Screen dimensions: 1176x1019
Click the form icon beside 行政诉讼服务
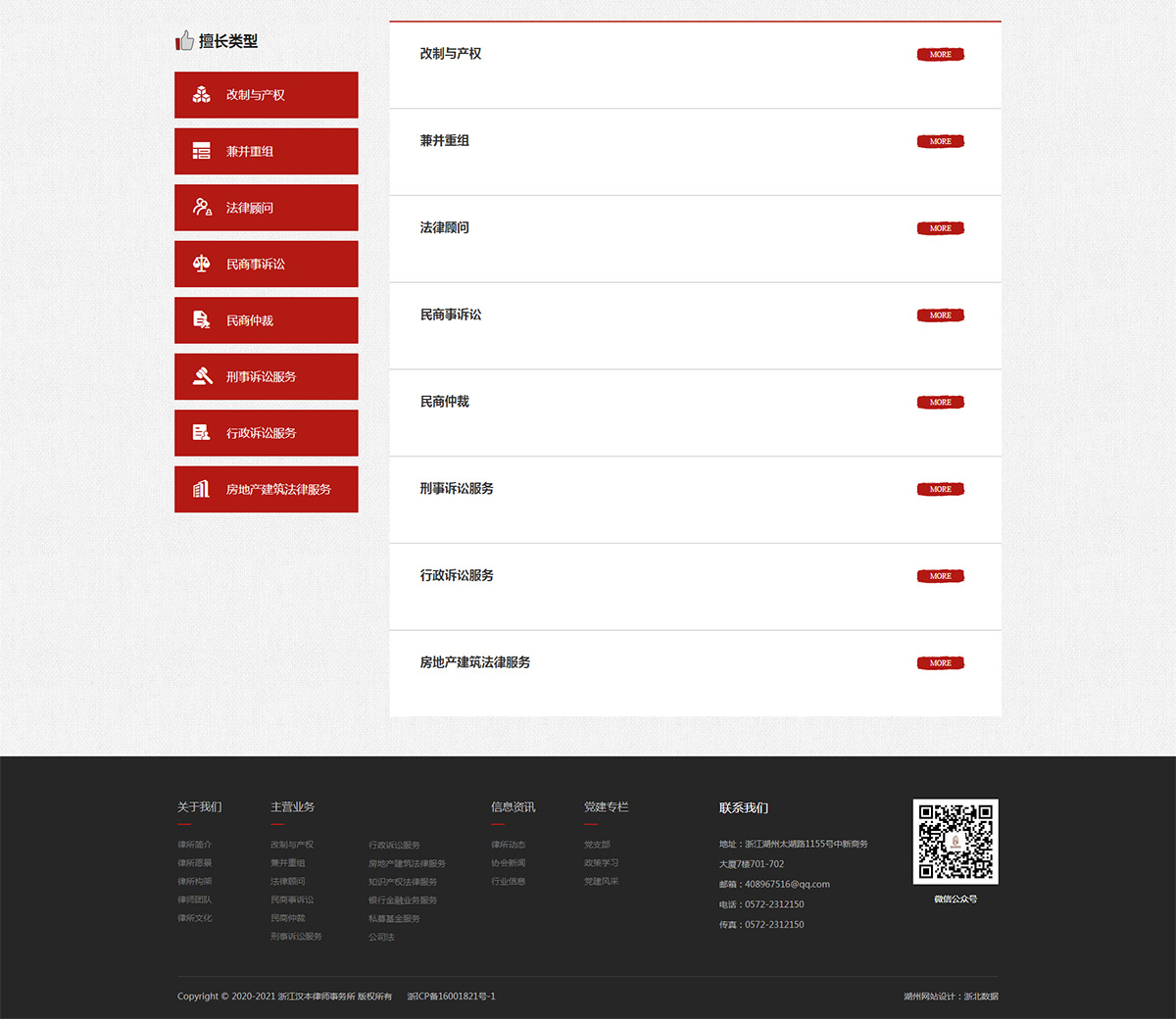coord(202,433)
